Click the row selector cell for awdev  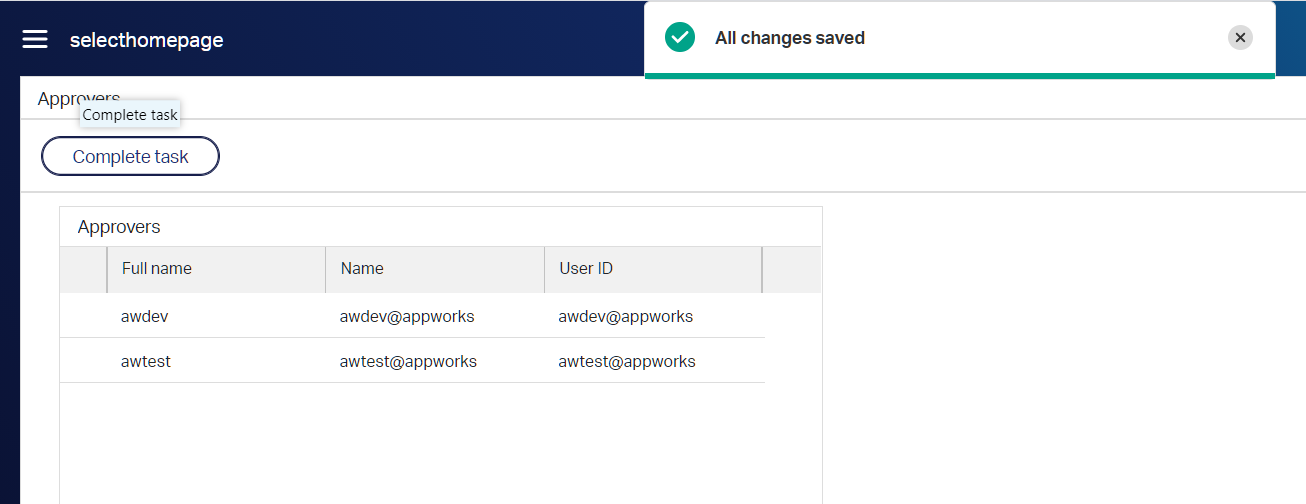coord(83,316)
